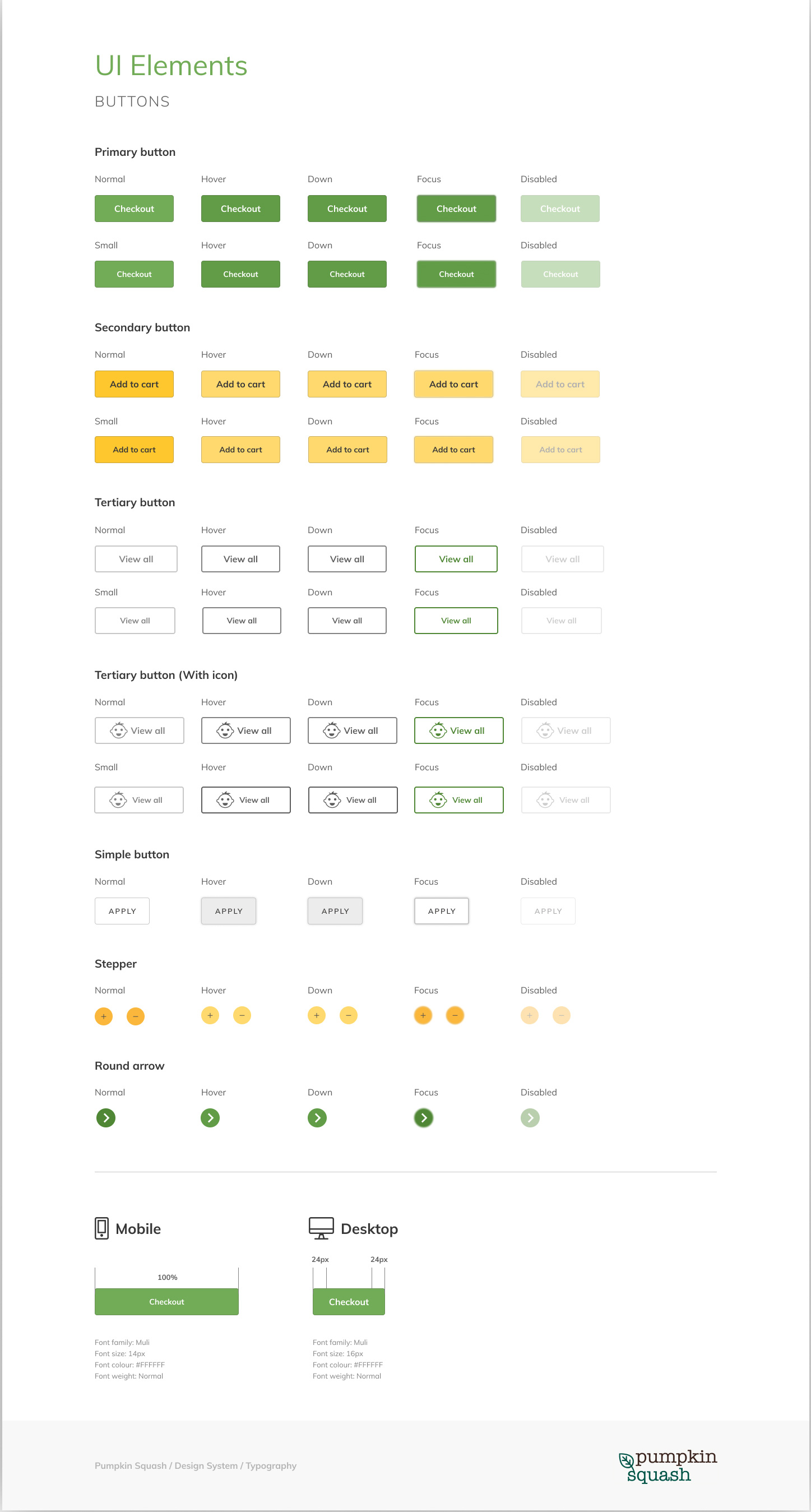Click the Focus stepper minus button
This screenshot has height=1512, width=811.
pos(455,1015)
